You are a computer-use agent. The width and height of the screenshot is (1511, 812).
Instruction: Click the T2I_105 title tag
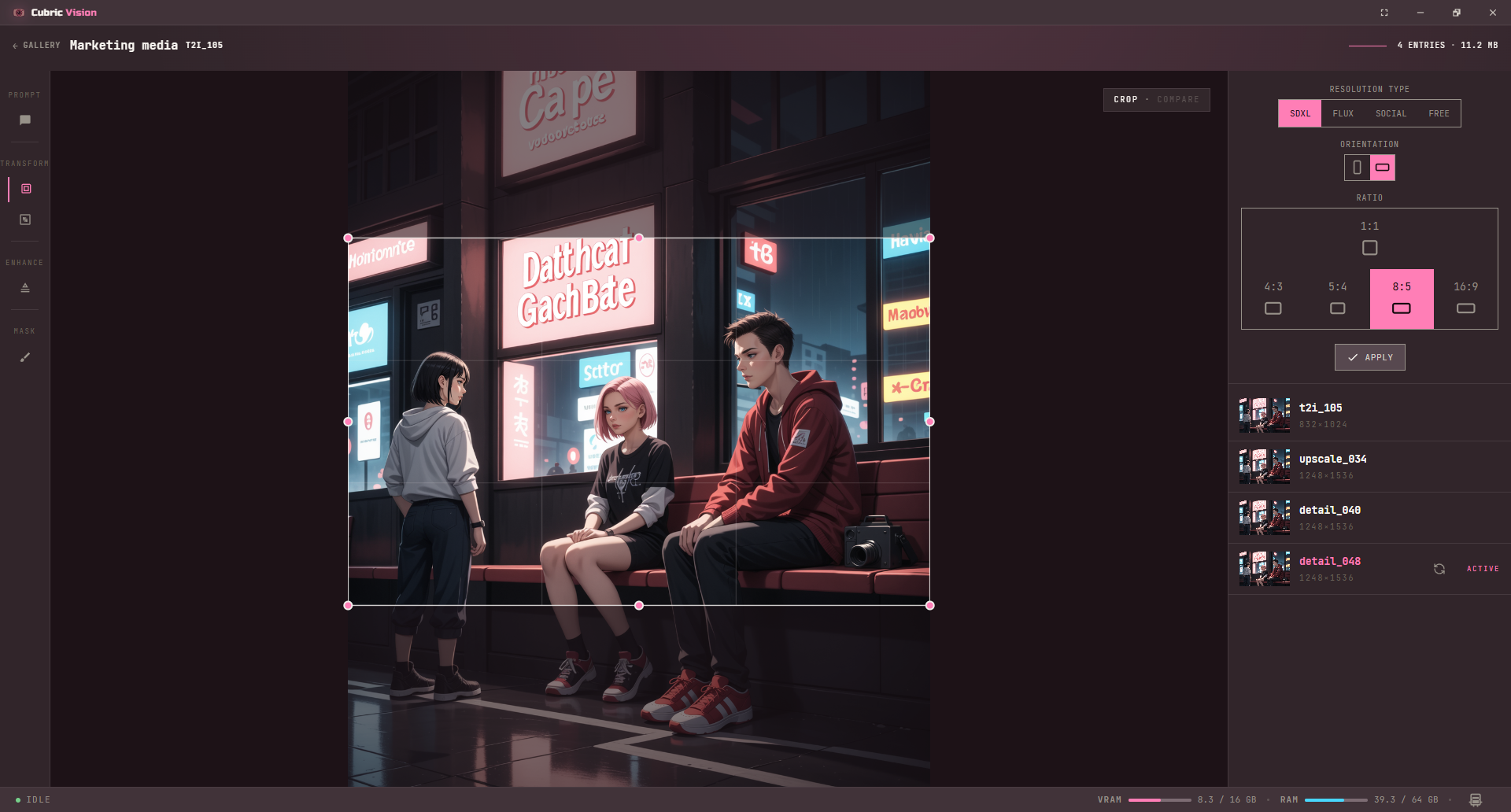tap(204, 46)
